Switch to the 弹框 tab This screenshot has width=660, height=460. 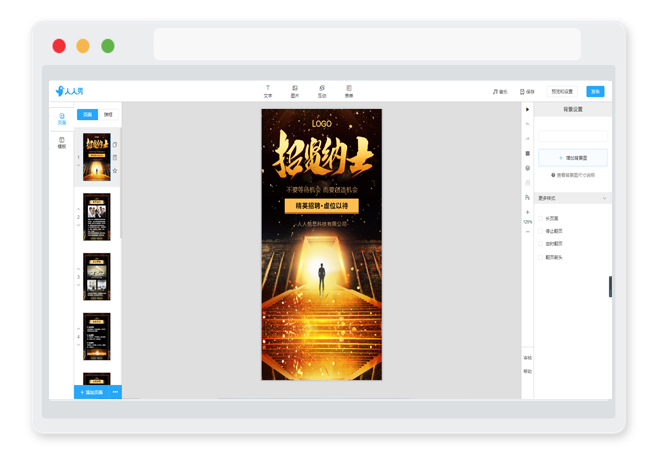[x=108, y=114]
